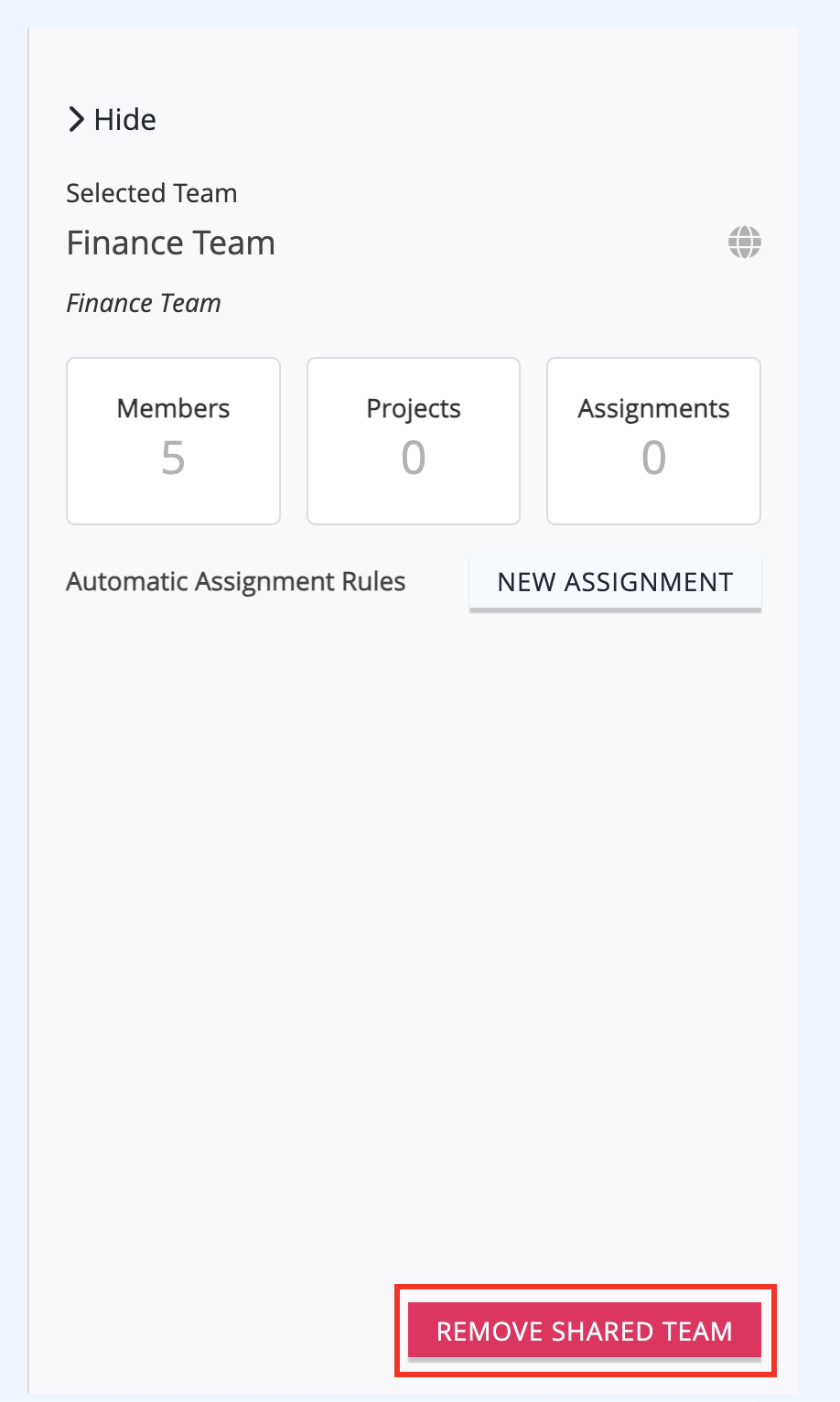The image size is (840, 1402).
Task: Open the Assignments card
Action: (653, 441)
